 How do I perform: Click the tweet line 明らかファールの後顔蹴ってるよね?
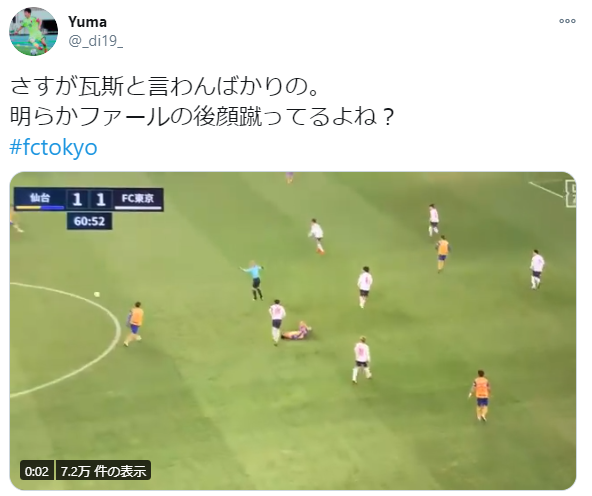[x=202, y=117]
